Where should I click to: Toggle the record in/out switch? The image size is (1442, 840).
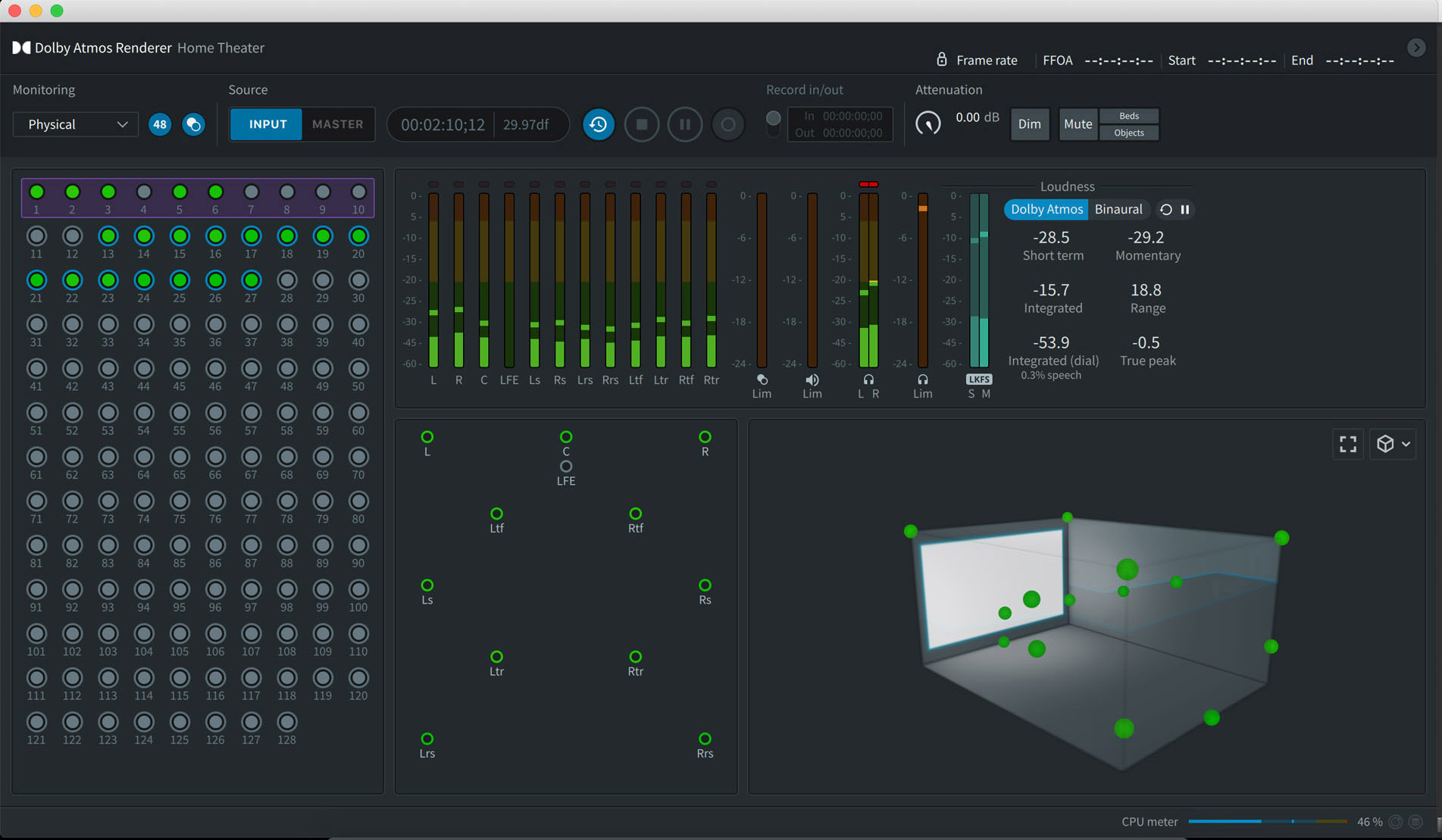coord(773,123)
